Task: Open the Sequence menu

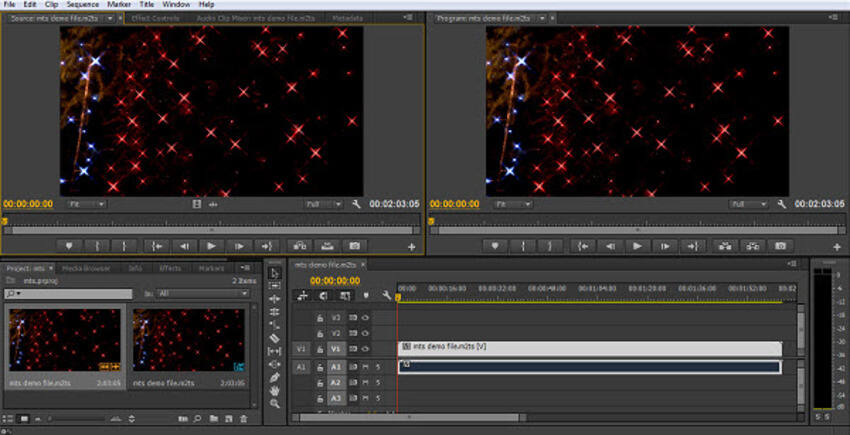Action: [x=81, y=4]
